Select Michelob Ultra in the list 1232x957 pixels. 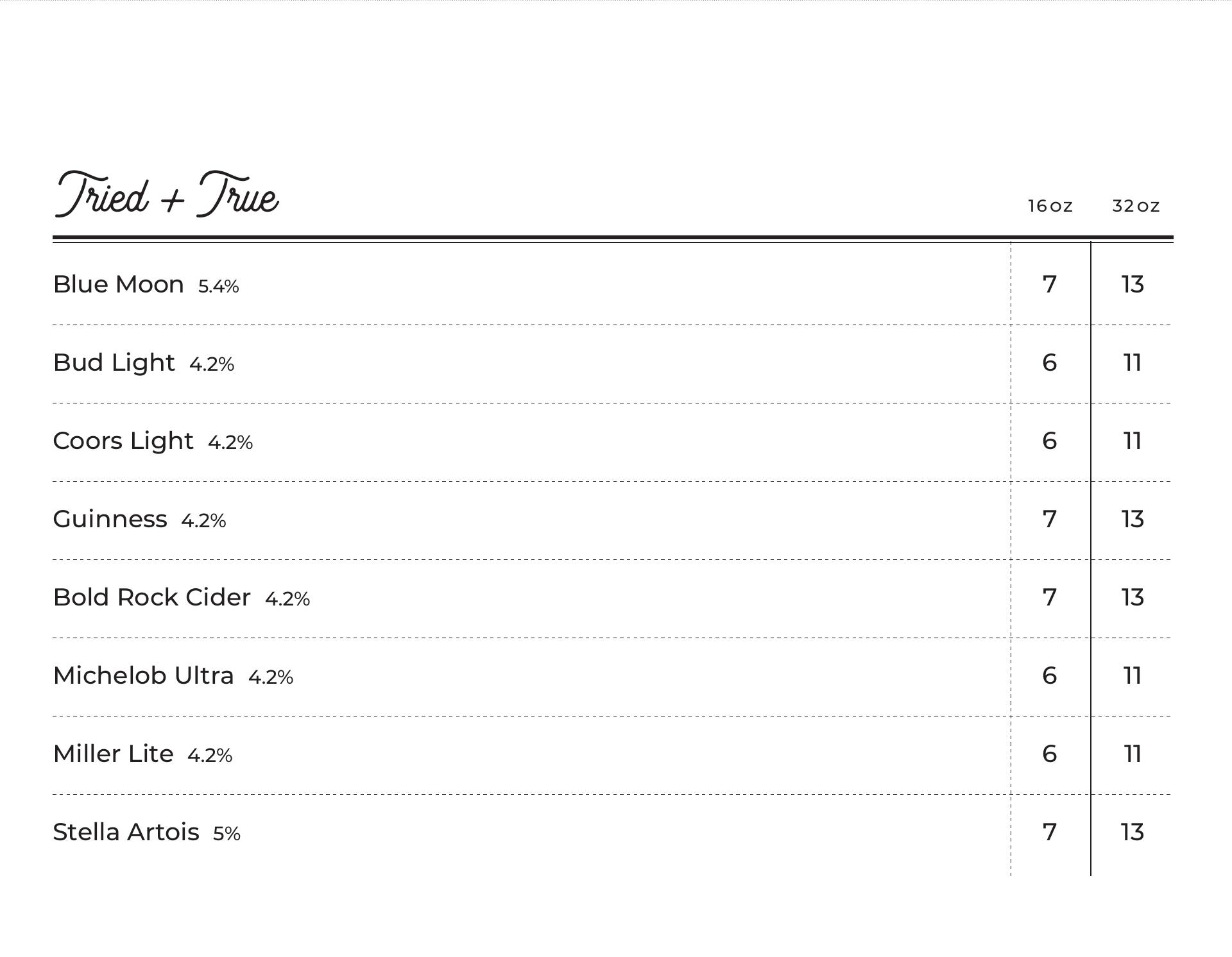tap(143, 675)
